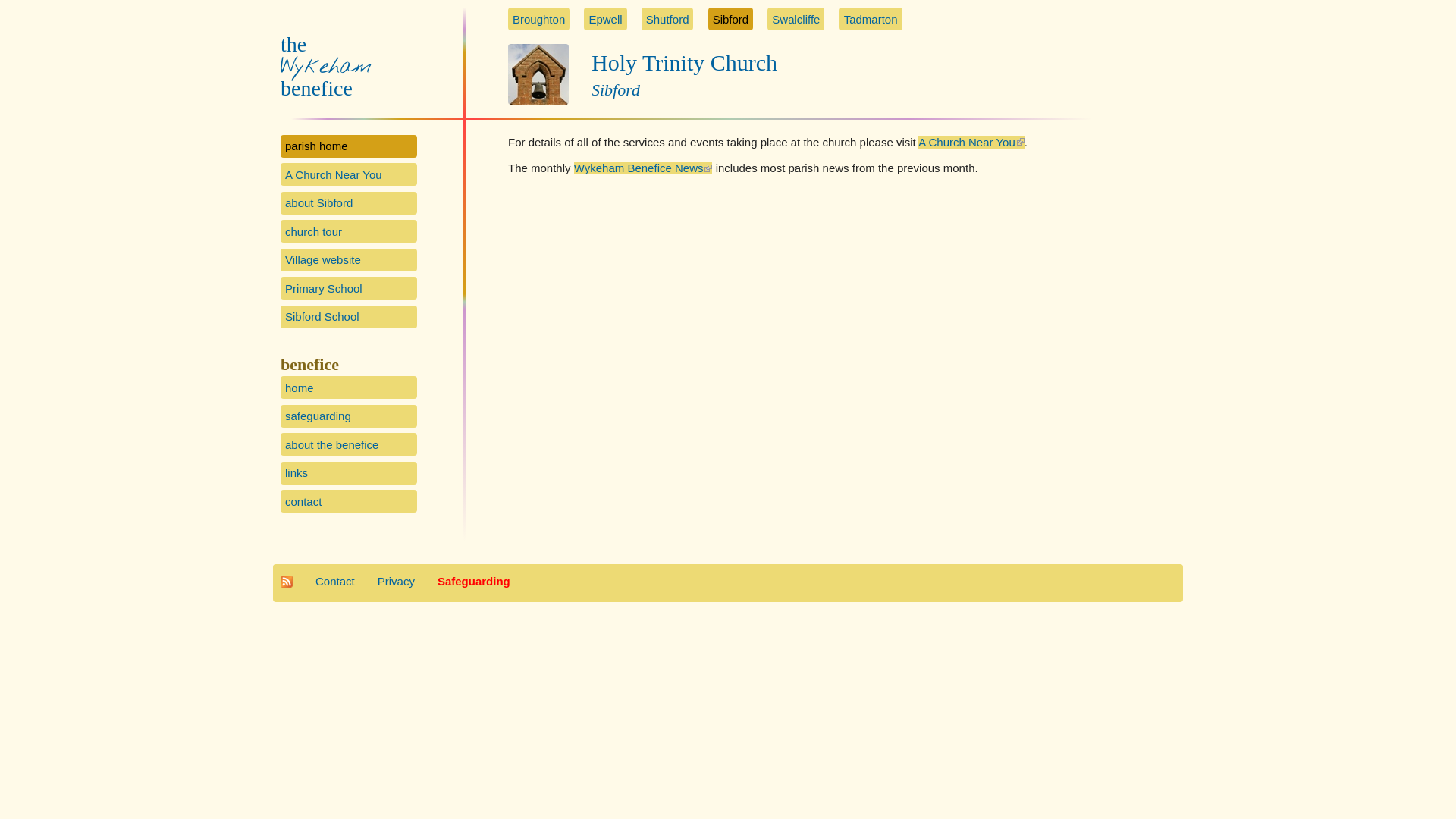Open A Church Near You sidebar item
This screenshot has width=1456, height=819.
pos(349,174)
